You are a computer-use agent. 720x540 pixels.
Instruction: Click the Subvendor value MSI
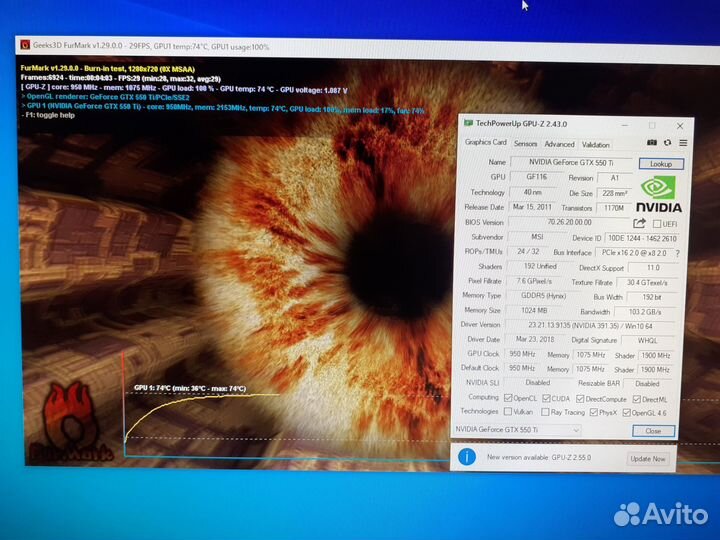[537, 237]
